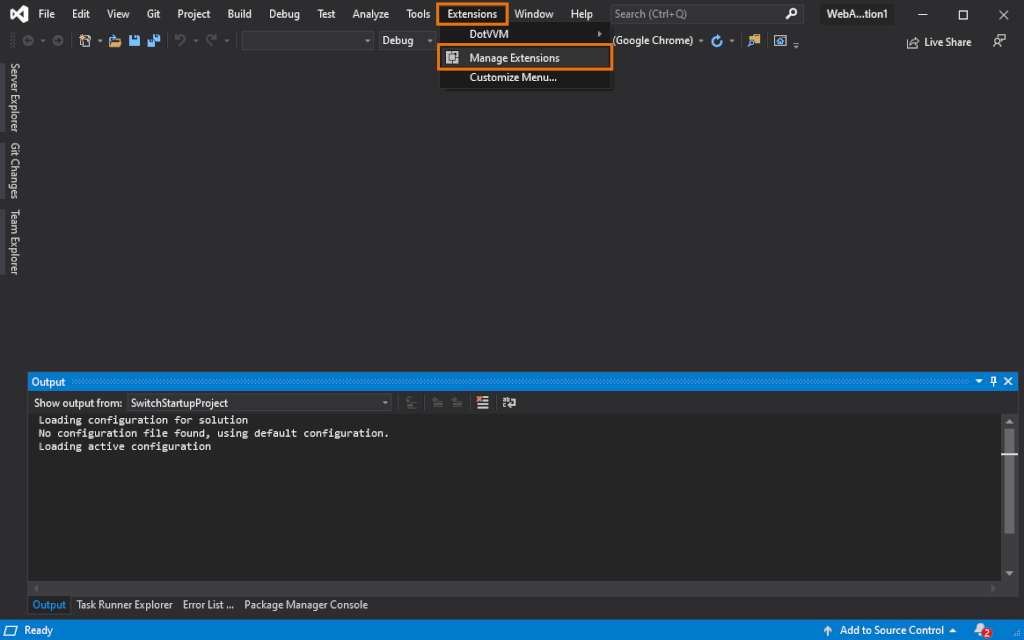The height and width of the screenshot is (640, 1024).
Task: Click the Open File folder icon
Action: coord(115,41)
